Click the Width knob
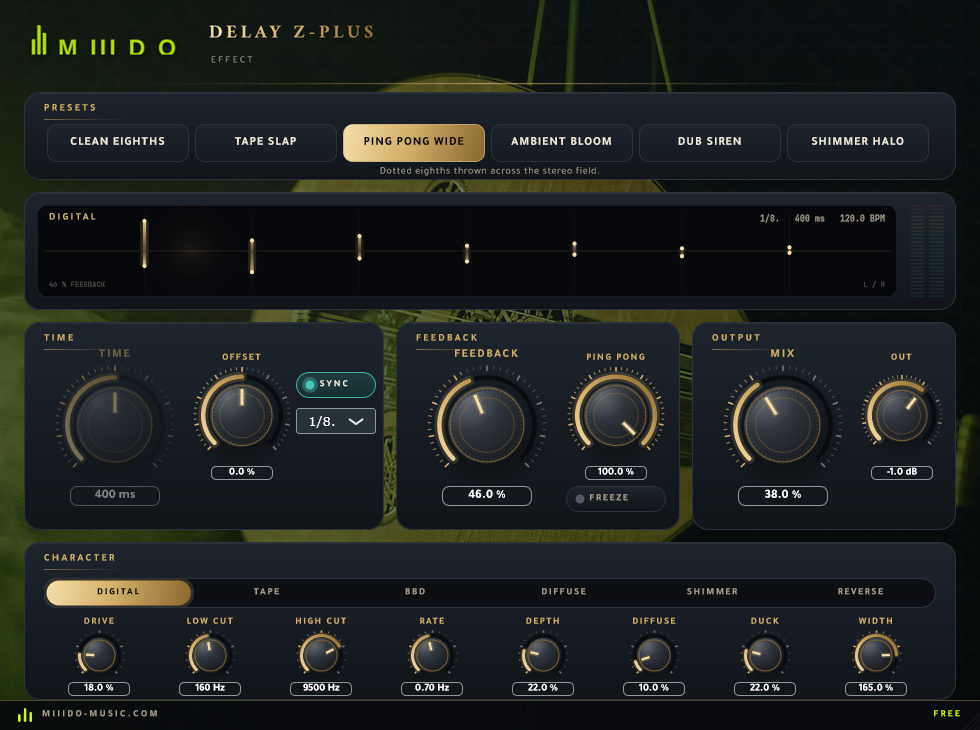This screenshot has width=980, height=730. click(876, 655)
